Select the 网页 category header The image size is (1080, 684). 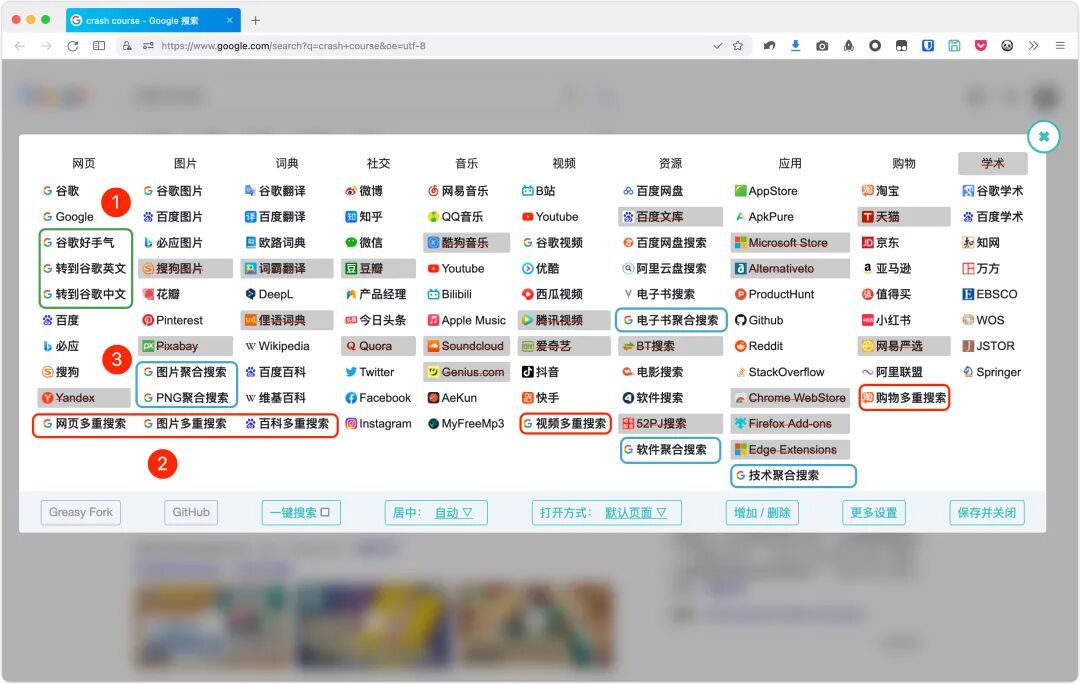tap(83, 163)
